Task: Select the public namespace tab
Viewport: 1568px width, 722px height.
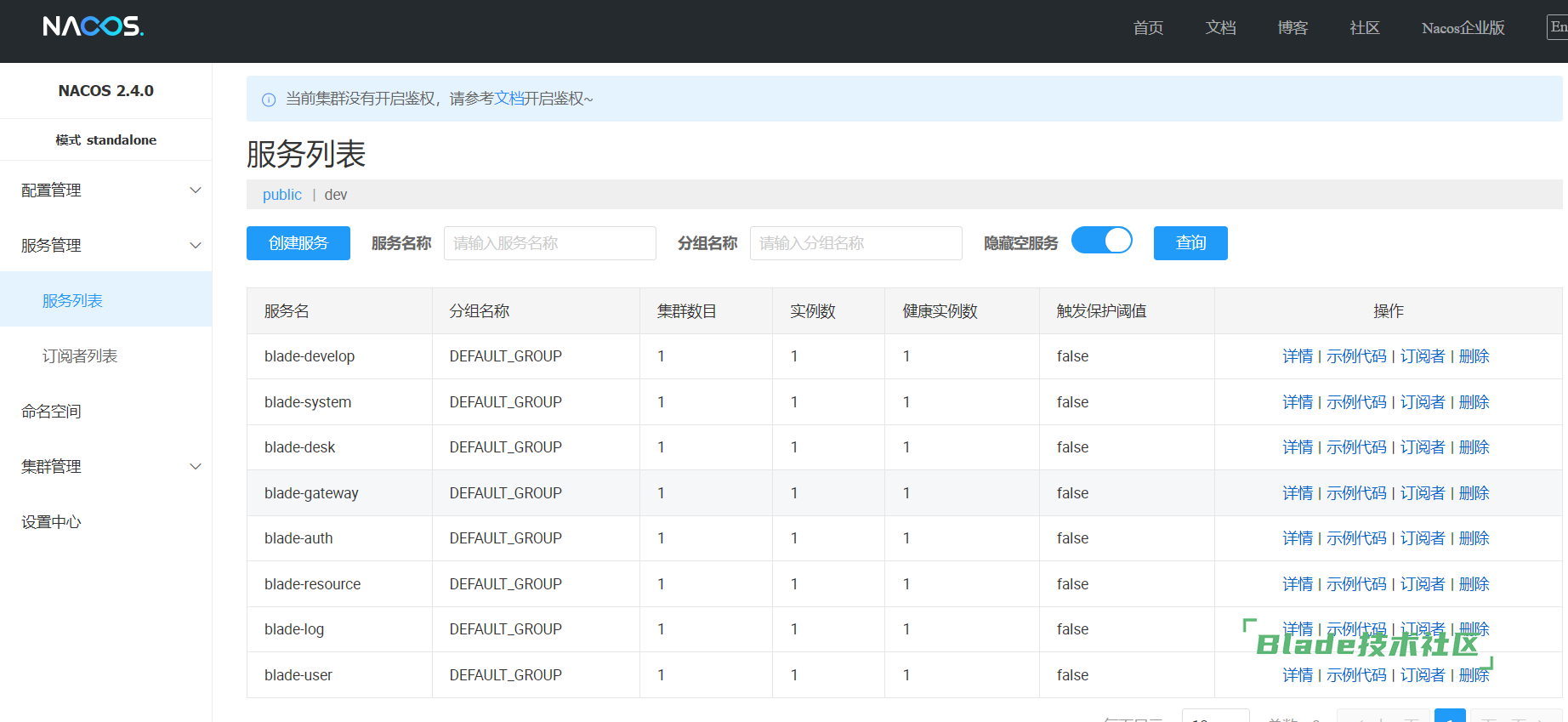Action: (282, 195)
